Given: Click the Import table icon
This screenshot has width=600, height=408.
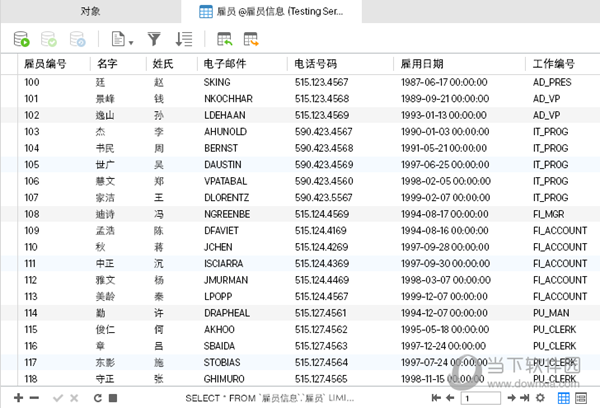Looking at the screenshot, I should pyautogui.click(x=225, y=39).
